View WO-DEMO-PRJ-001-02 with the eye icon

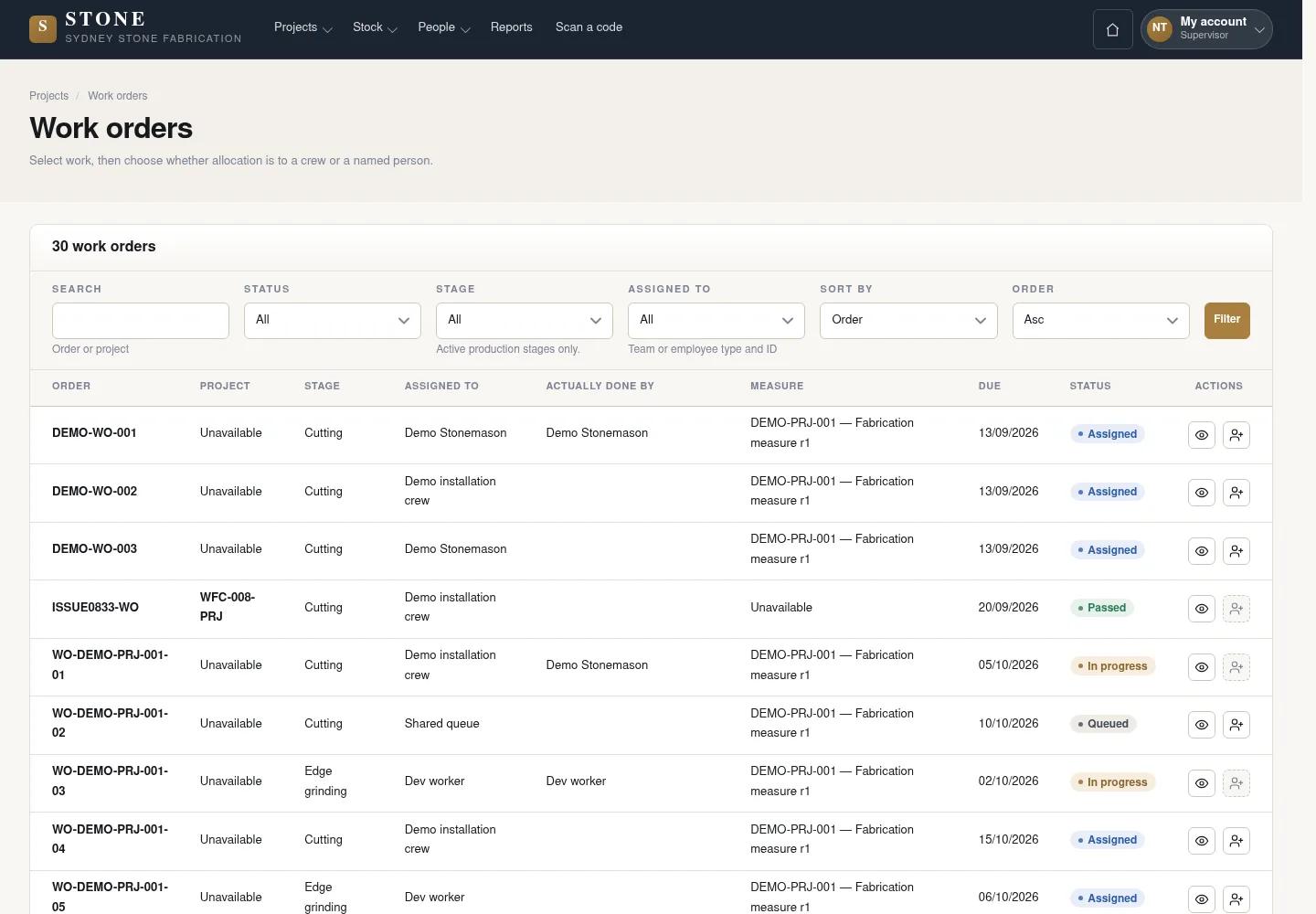point(1202,725)
